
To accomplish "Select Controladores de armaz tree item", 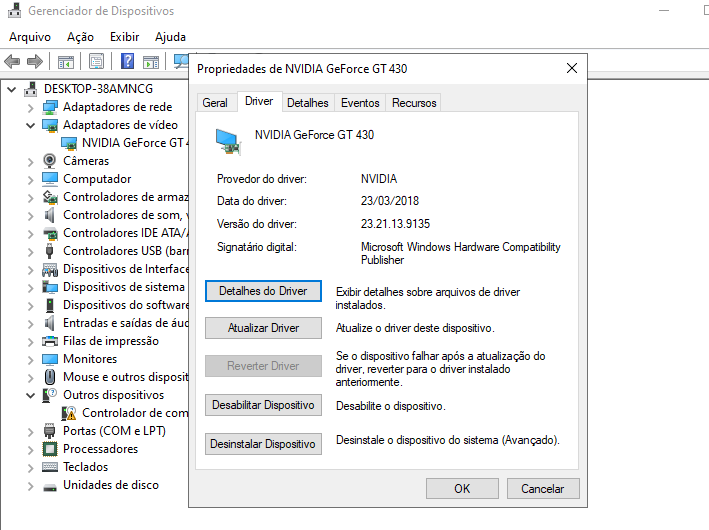I will tap(126, 197).
